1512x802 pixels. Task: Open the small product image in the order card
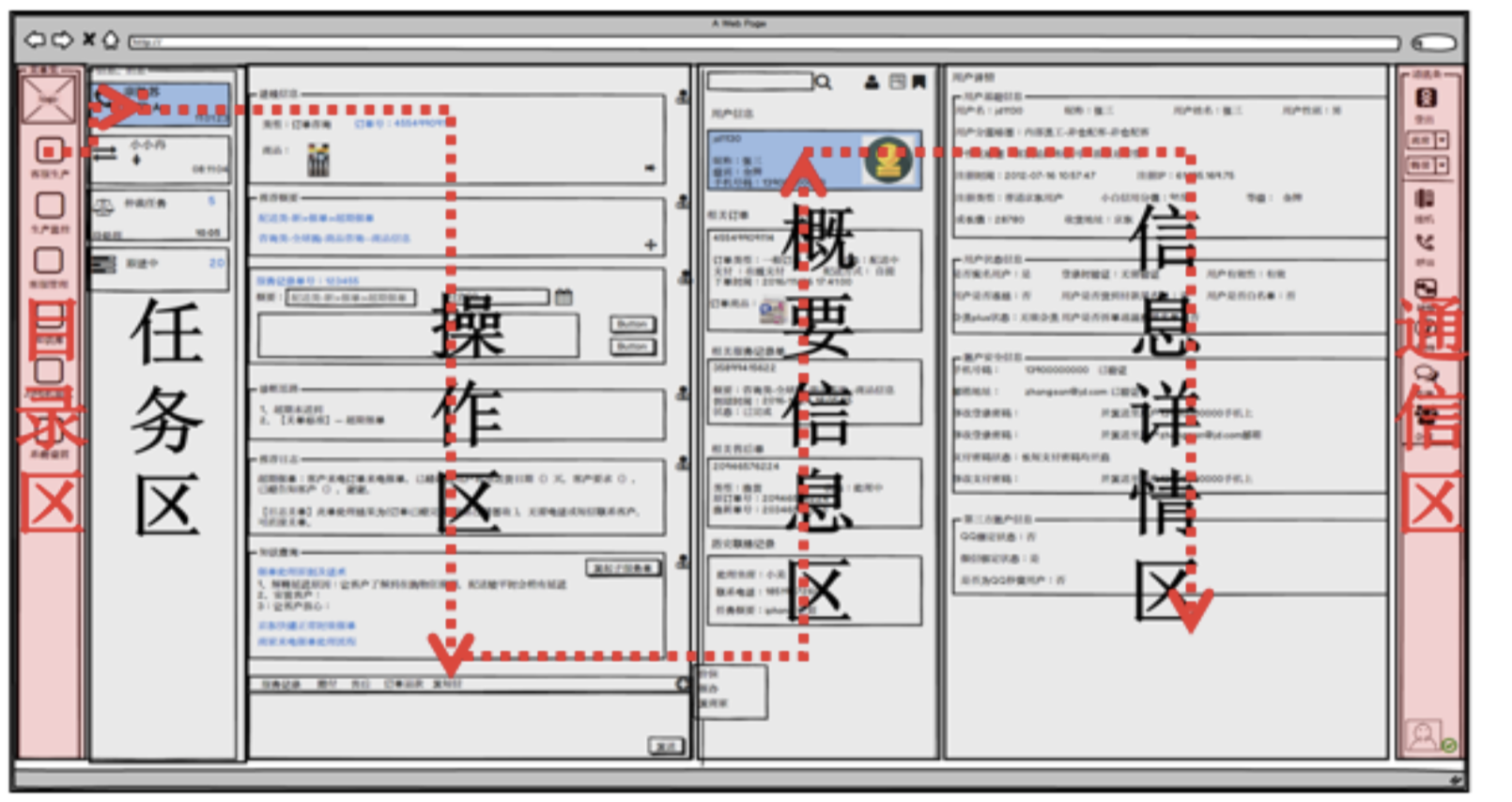coord(772,312)
